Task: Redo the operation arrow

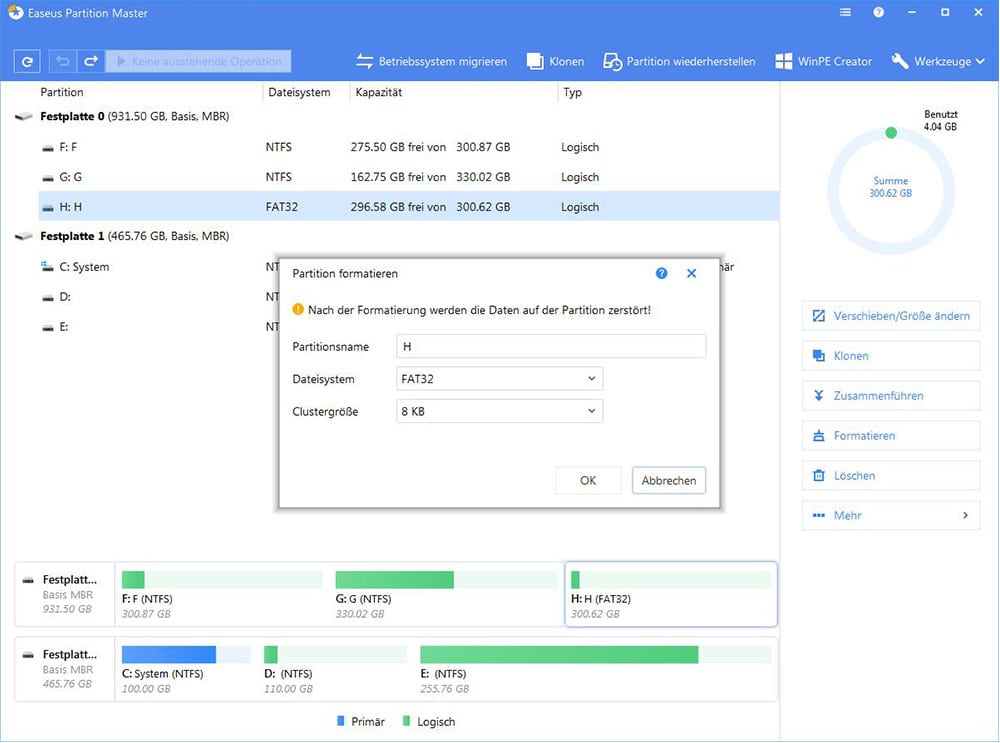Action: tap(91, 61)
